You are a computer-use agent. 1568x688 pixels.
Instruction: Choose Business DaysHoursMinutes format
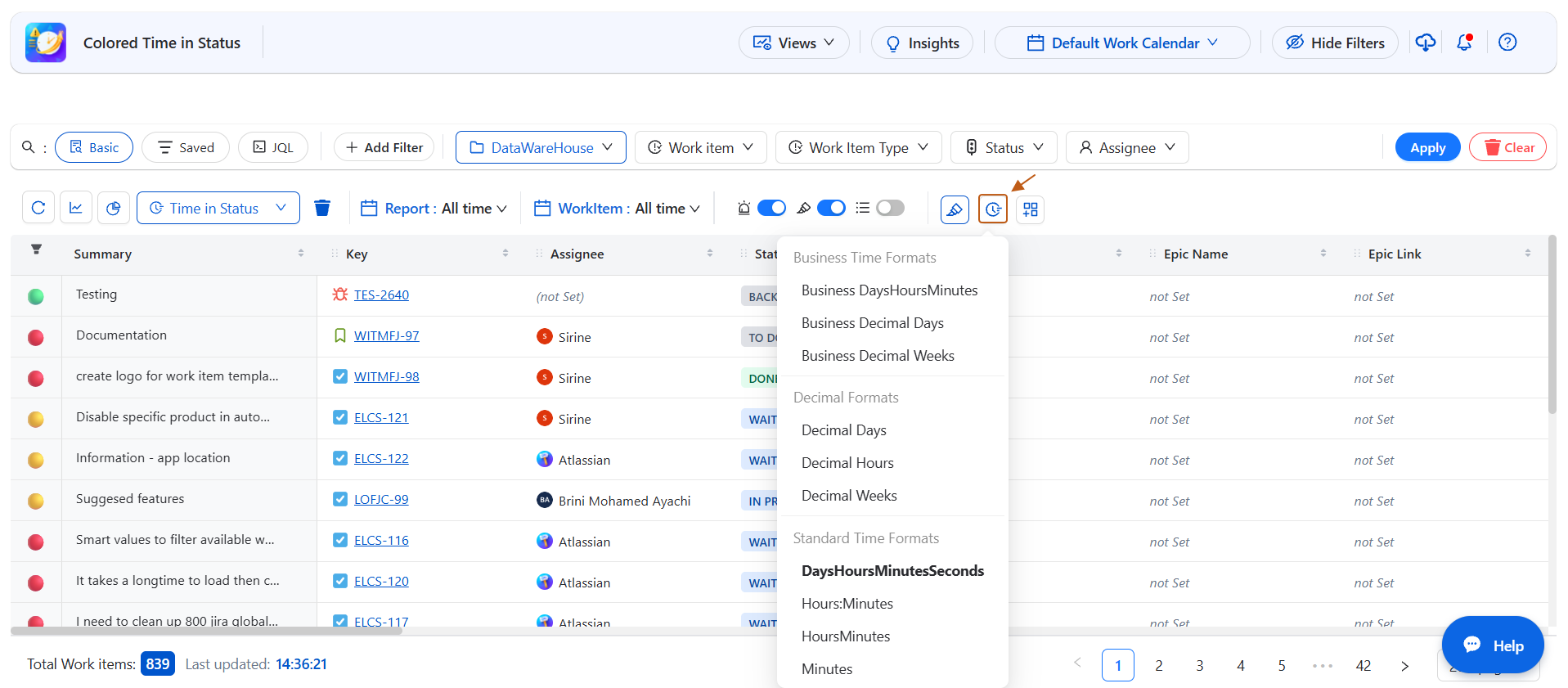(890, 290)
